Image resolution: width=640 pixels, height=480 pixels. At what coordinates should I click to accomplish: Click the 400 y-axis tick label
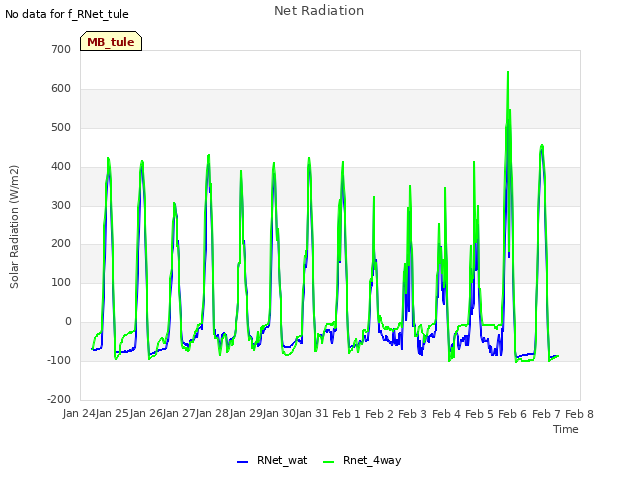[61, 167]
